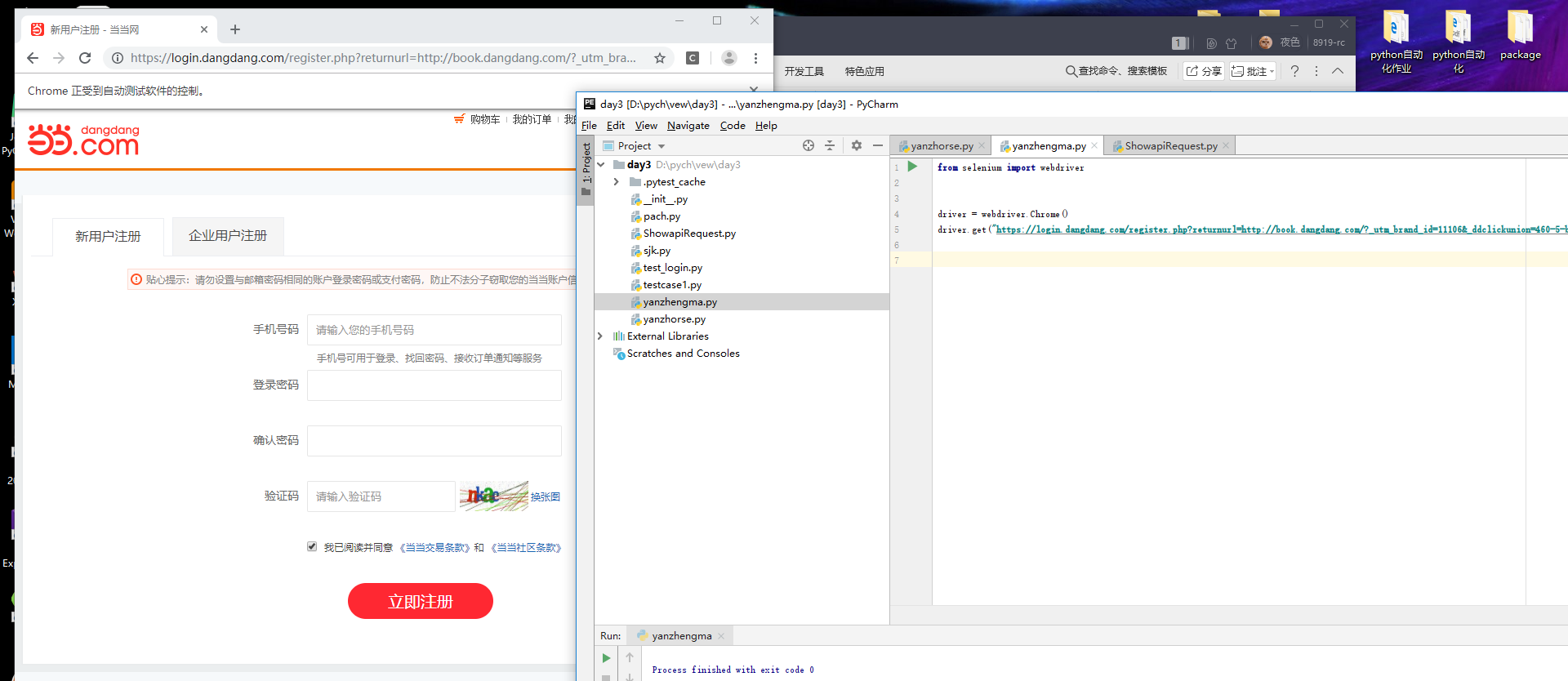Screen dimensions: 1568x681
Task: Open the python自动化作业 desktop folder
Action: 1396,41
